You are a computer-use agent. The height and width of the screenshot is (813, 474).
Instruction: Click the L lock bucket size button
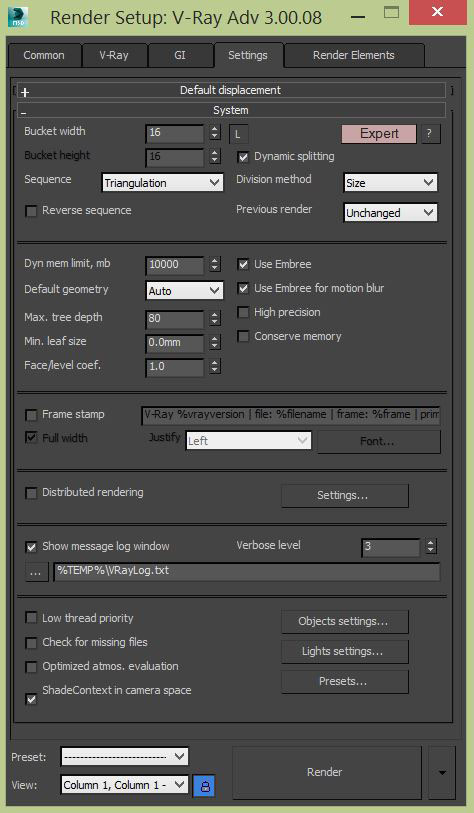coord(238,134)
